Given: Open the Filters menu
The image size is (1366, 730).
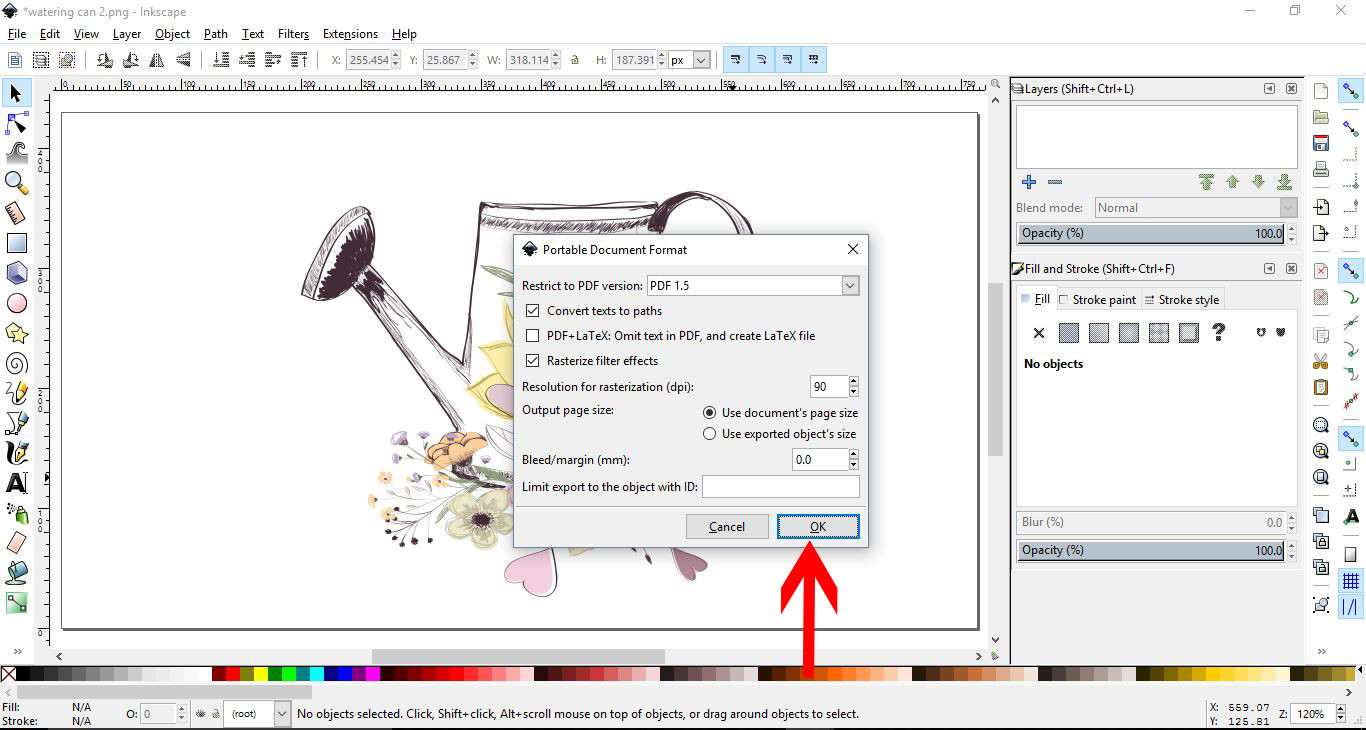Looking at the screenshot, I should tap(293, 33).
